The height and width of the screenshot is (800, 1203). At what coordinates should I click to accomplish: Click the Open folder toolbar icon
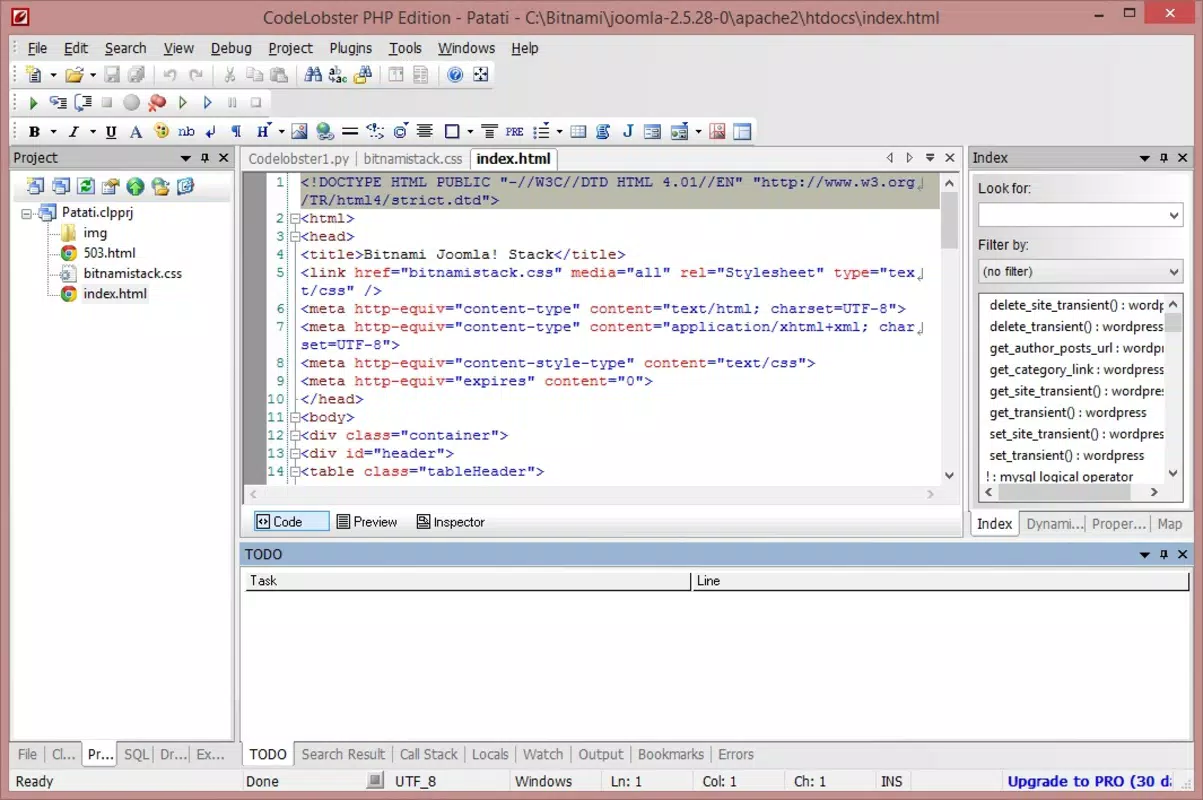(x=73, y=75)
